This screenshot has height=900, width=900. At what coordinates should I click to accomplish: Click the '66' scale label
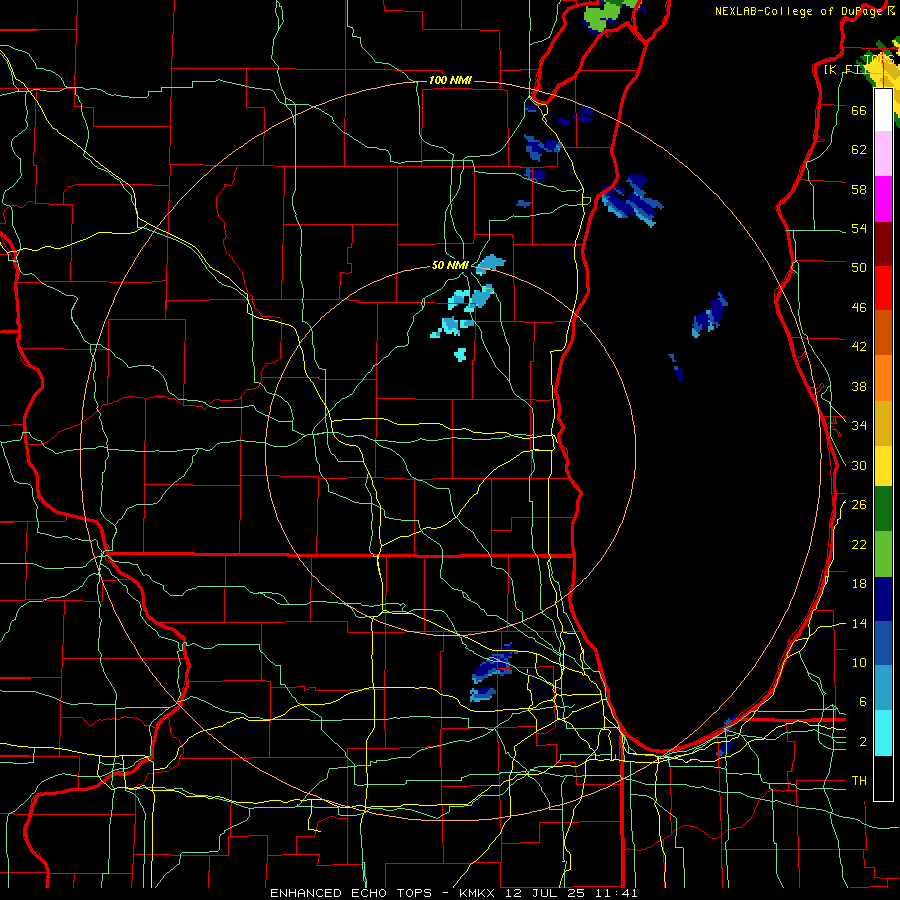859,110
